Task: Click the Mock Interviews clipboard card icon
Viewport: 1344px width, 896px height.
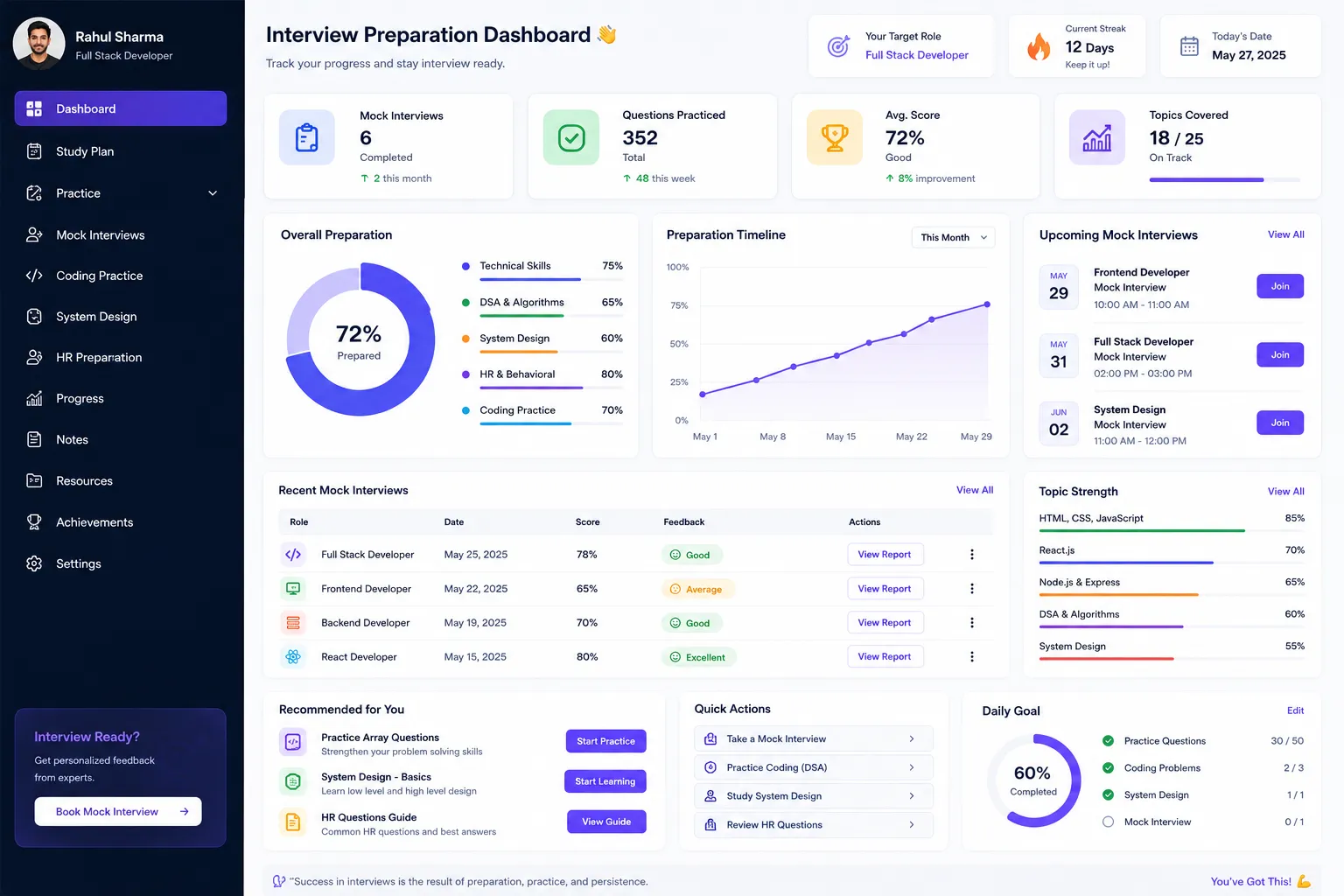Action: click(x=307, y=137)
